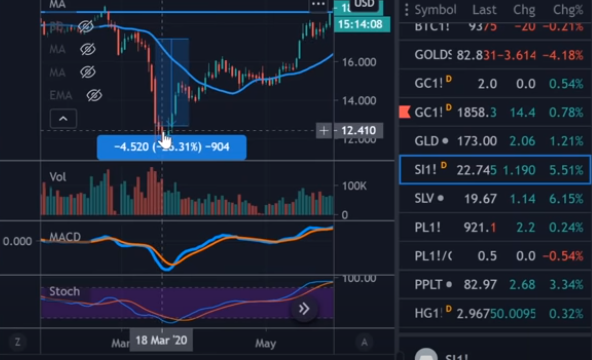Click the Stoch indicator label
The image size is (592, 360).
(65, 291)
